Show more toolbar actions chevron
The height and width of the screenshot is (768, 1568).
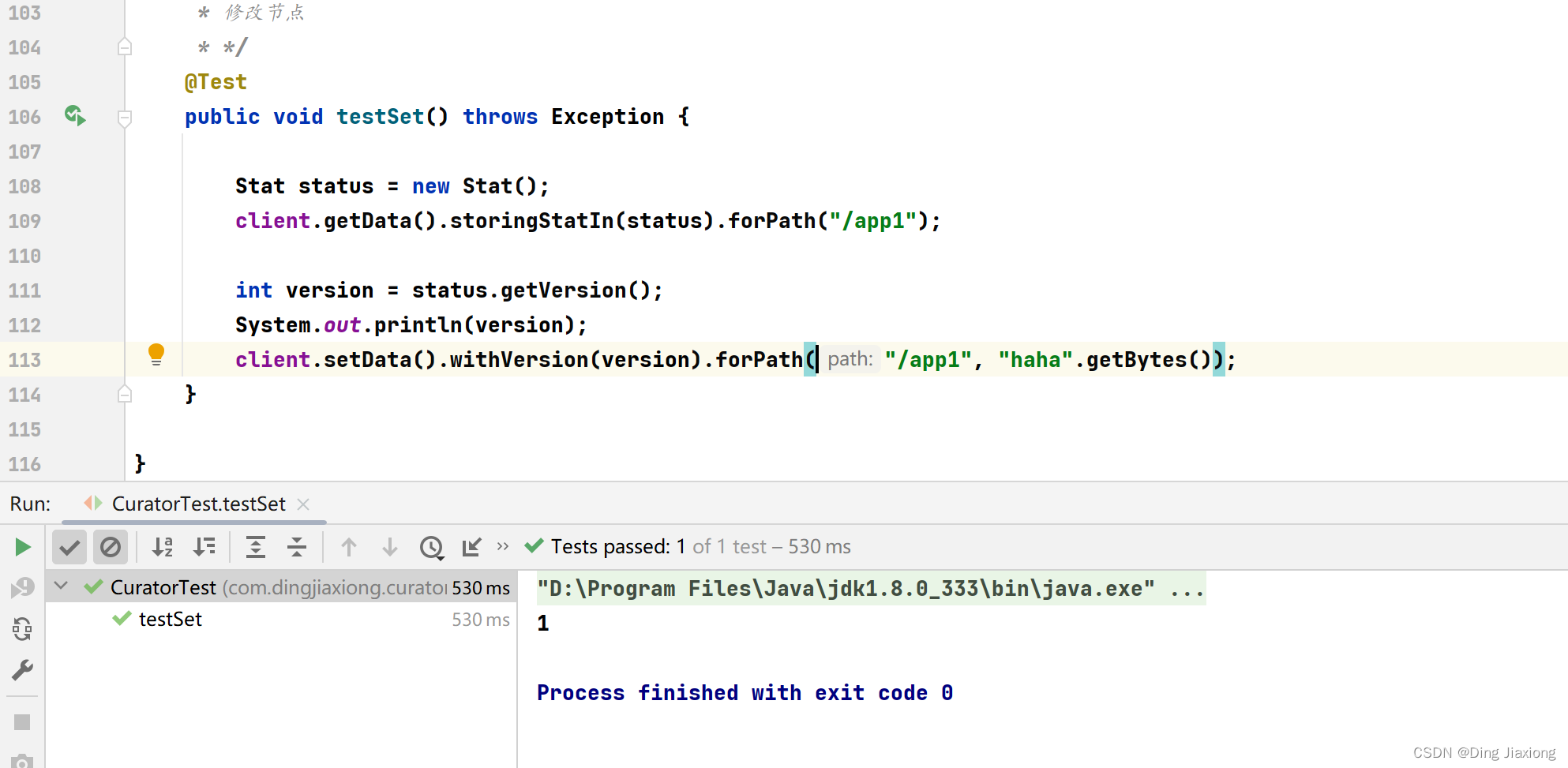[x=503, y=546]
